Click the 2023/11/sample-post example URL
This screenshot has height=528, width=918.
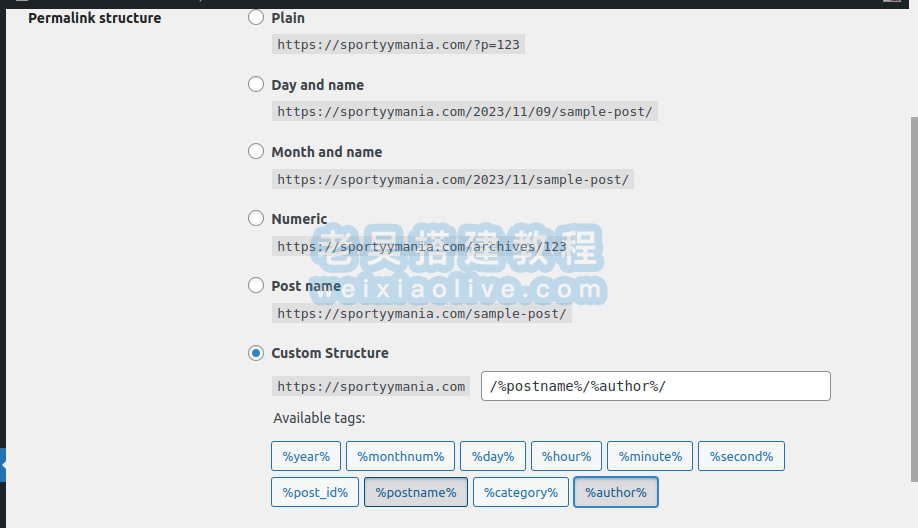point(453,179)
